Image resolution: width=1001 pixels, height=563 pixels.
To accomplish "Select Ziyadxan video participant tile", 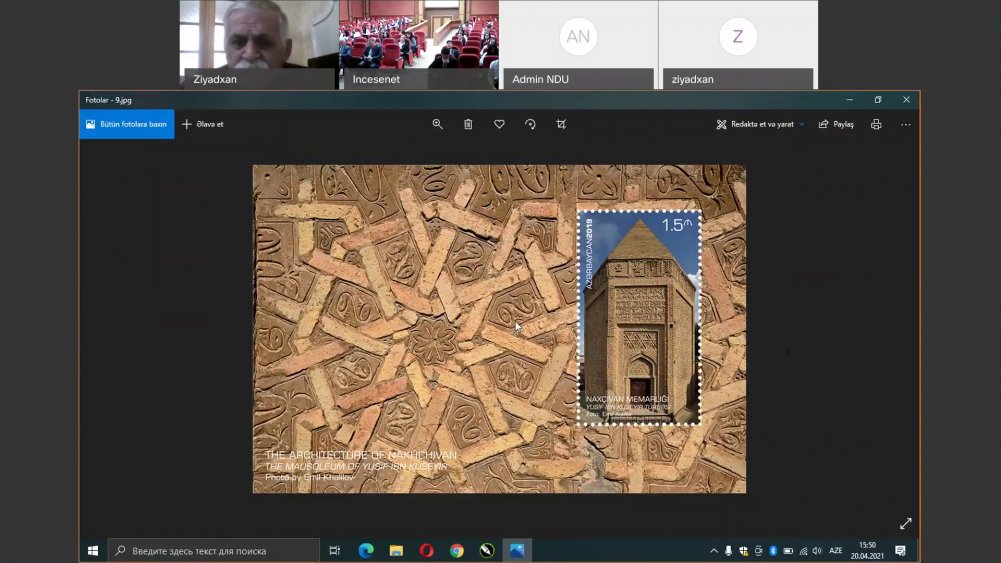I will (x=259, y=45).
